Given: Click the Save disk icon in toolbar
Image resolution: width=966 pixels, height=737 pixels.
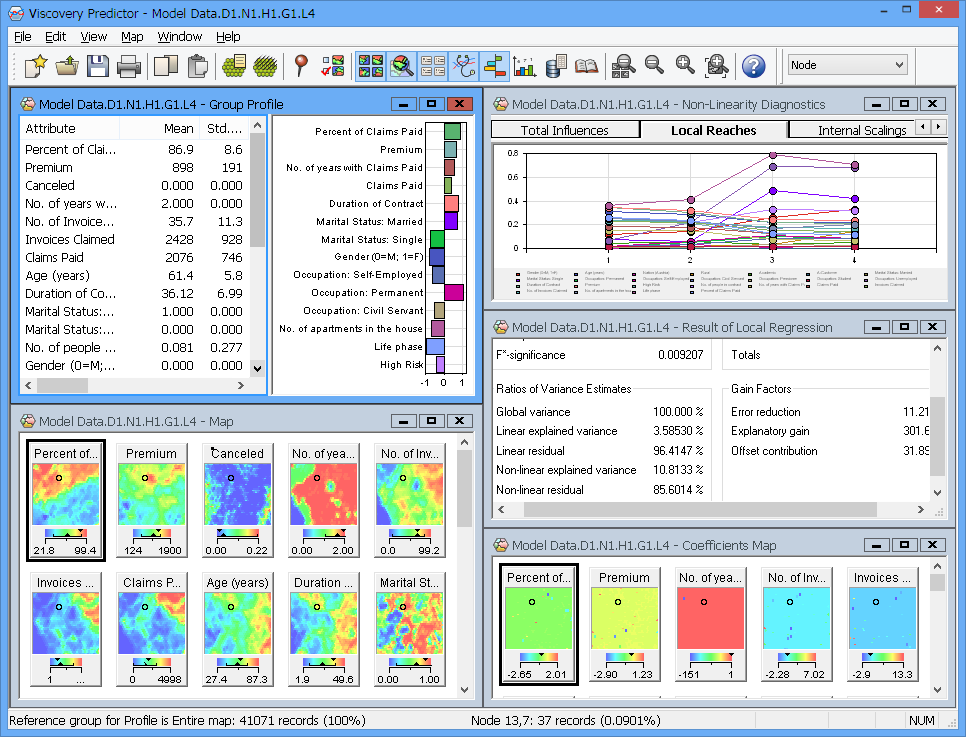Looking at the screenshot, I should click(x=97, y=66).
